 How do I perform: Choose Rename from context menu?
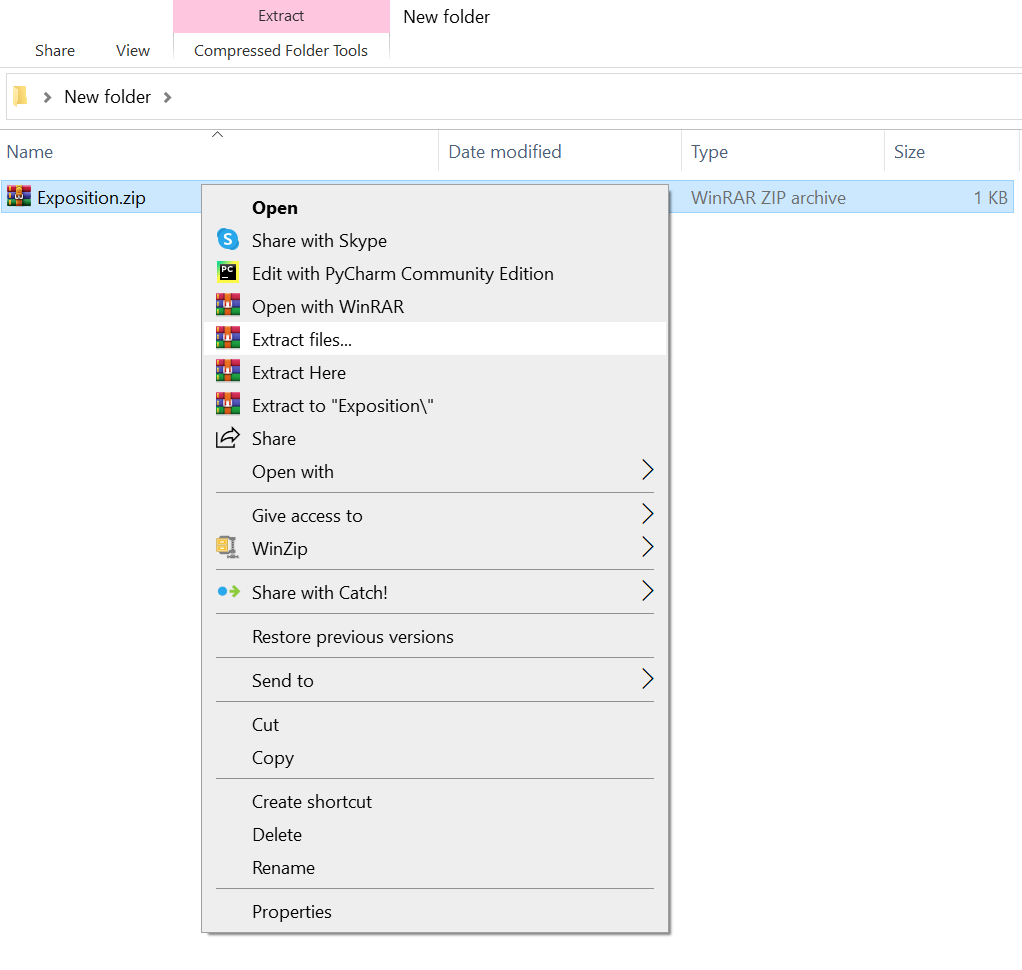point(435,868)
